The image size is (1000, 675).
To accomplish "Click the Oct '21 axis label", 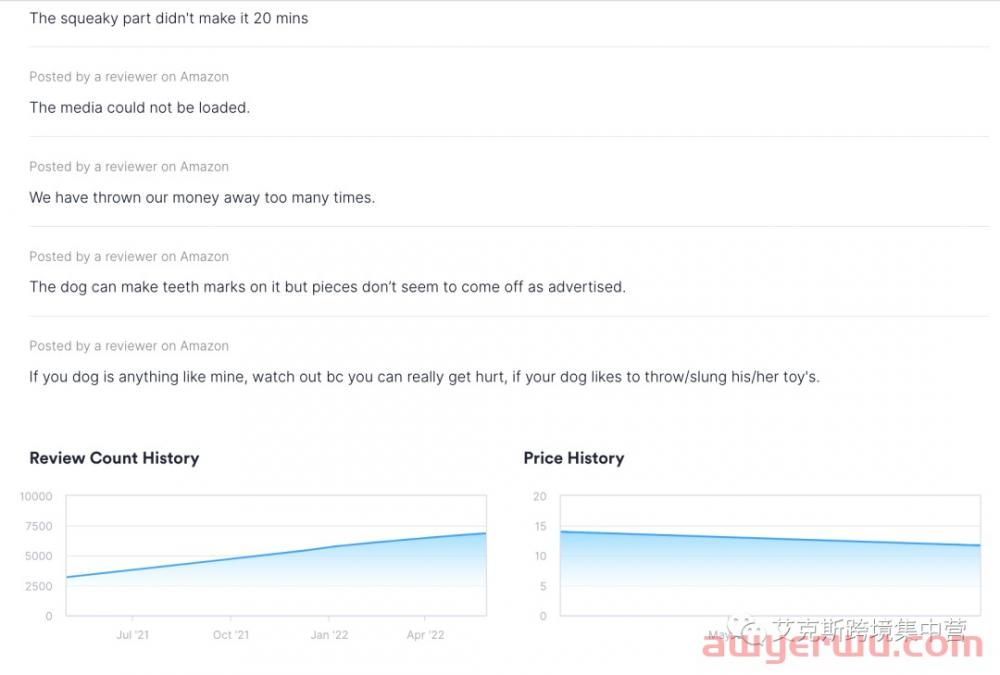I will [231, 635].
